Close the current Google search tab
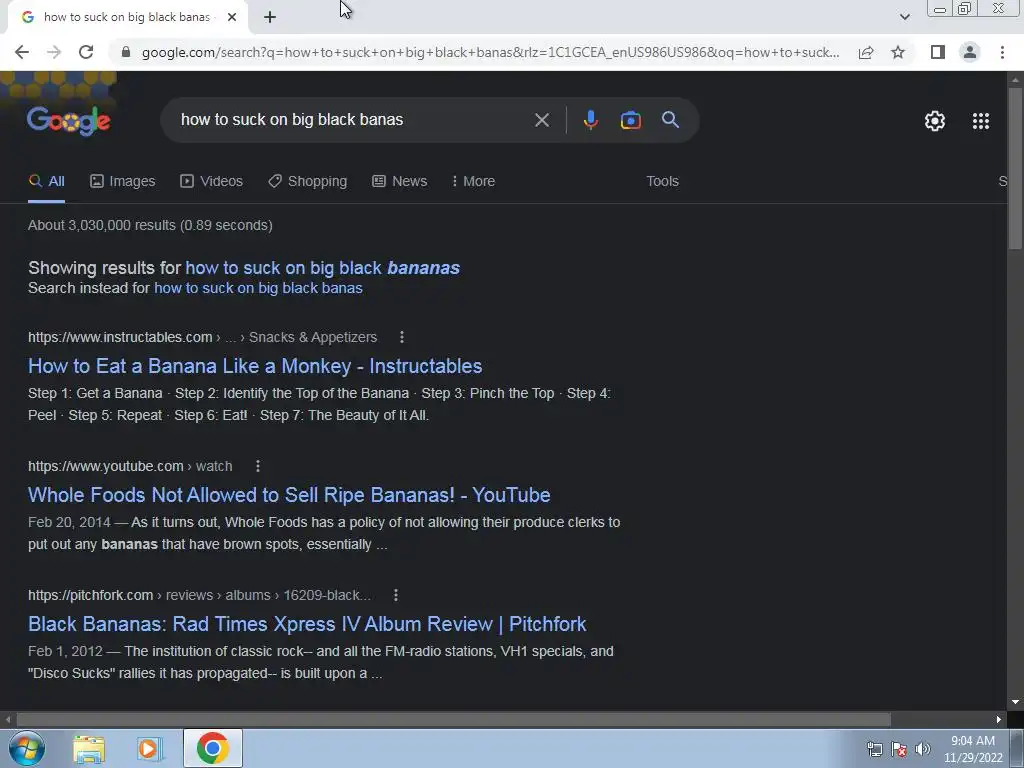The image size is (1024, 768). (x=232, y=17)
